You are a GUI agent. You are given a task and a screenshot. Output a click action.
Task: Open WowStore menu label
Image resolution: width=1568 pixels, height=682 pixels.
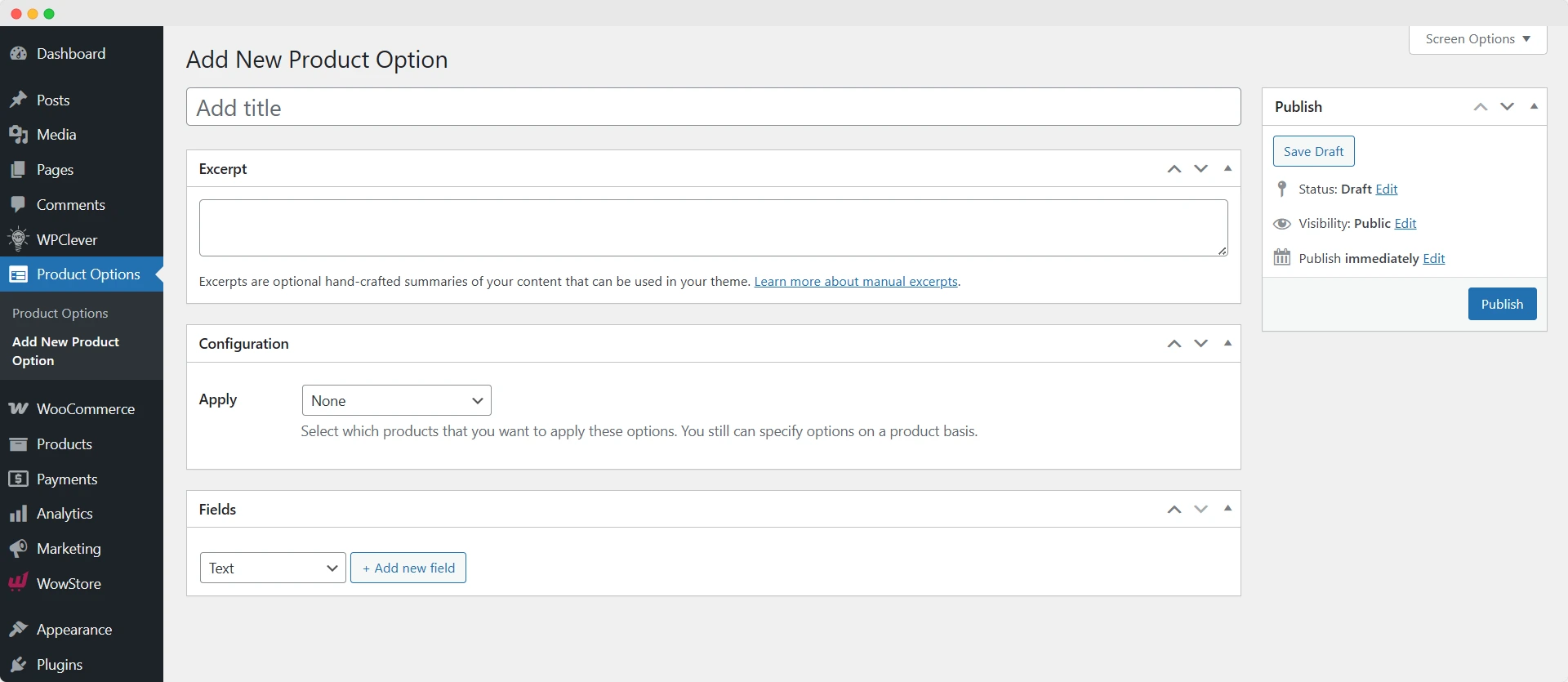pyautogui.click(x=69, y=584)
